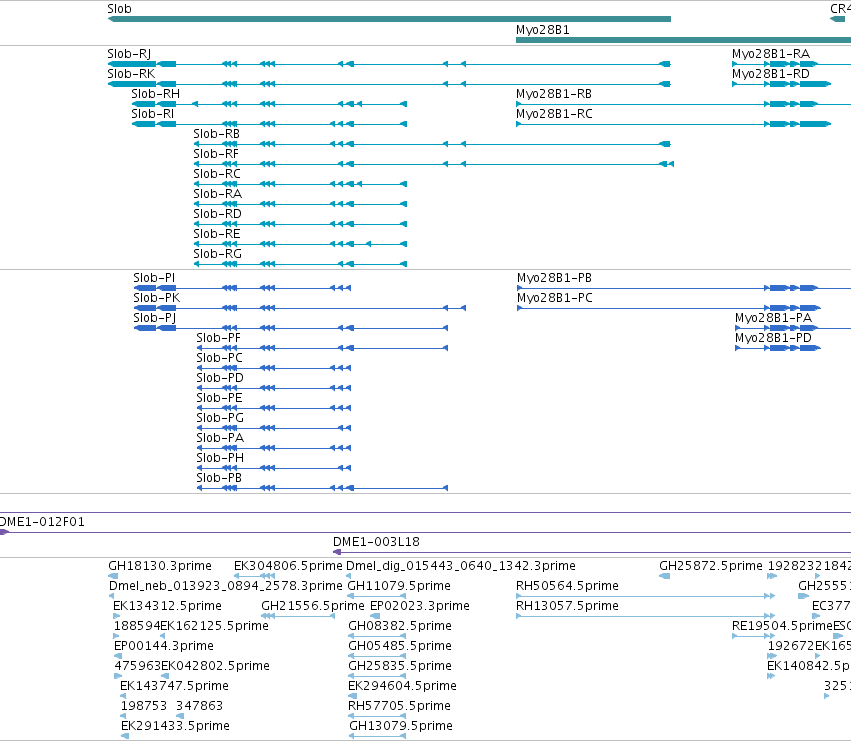Click the EK140842 EST label
Screen dimensions: 851x741
point(809,667)
